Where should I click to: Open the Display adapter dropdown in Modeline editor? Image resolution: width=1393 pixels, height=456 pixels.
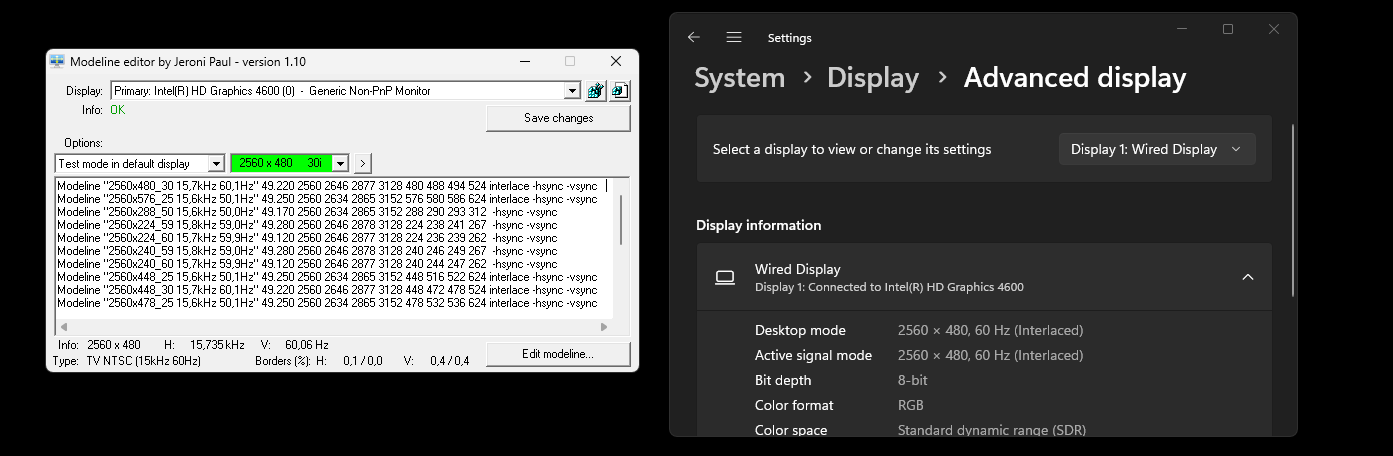[x=572, y=91]
